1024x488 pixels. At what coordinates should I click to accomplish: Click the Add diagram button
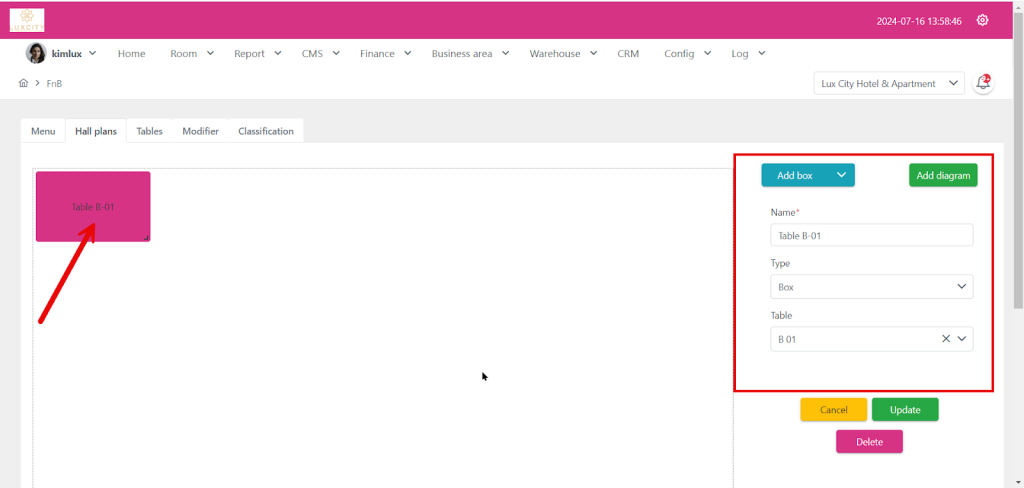tap(942, 175)
